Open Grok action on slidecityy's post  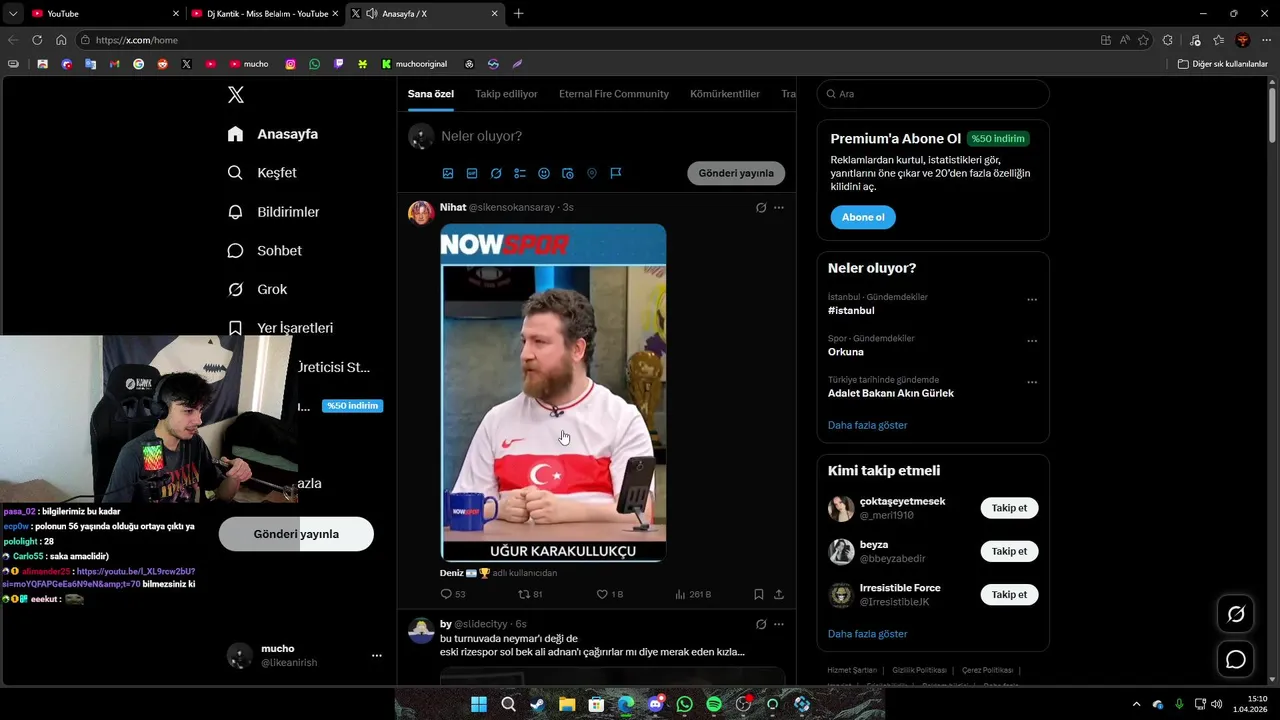761,624
